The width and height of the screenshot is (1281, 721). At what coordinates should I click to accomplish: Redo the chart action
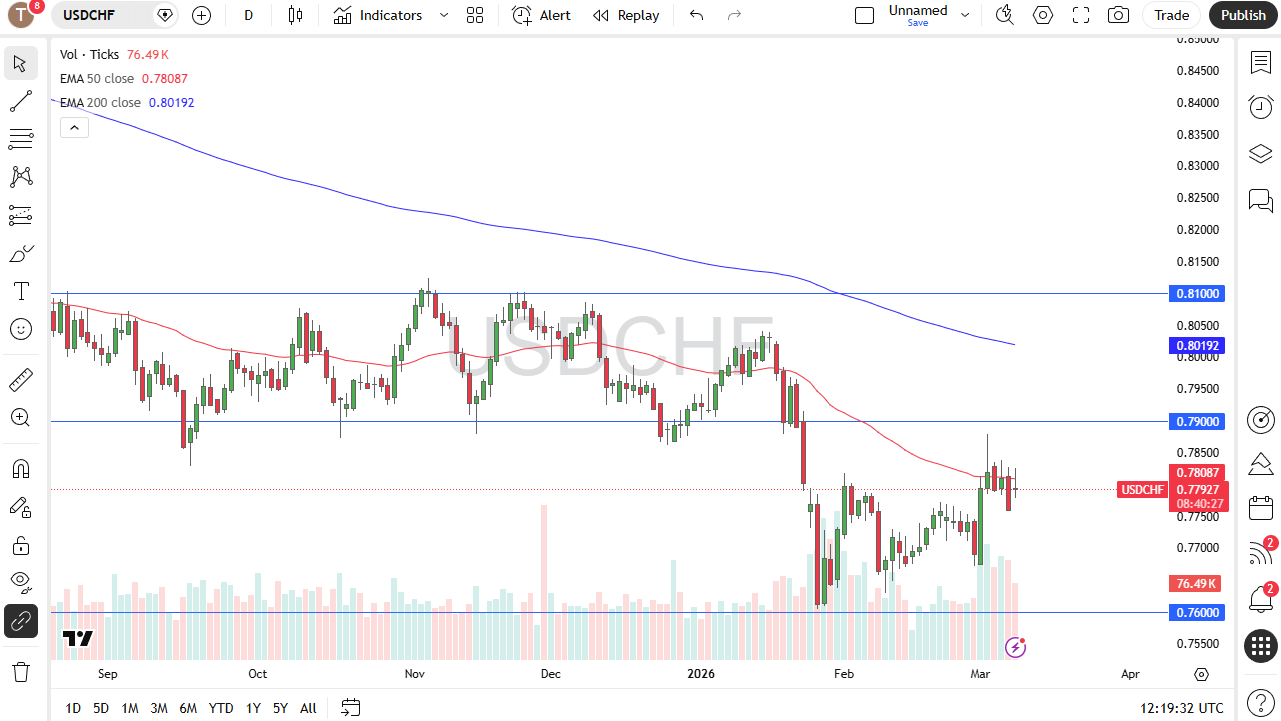734,15
